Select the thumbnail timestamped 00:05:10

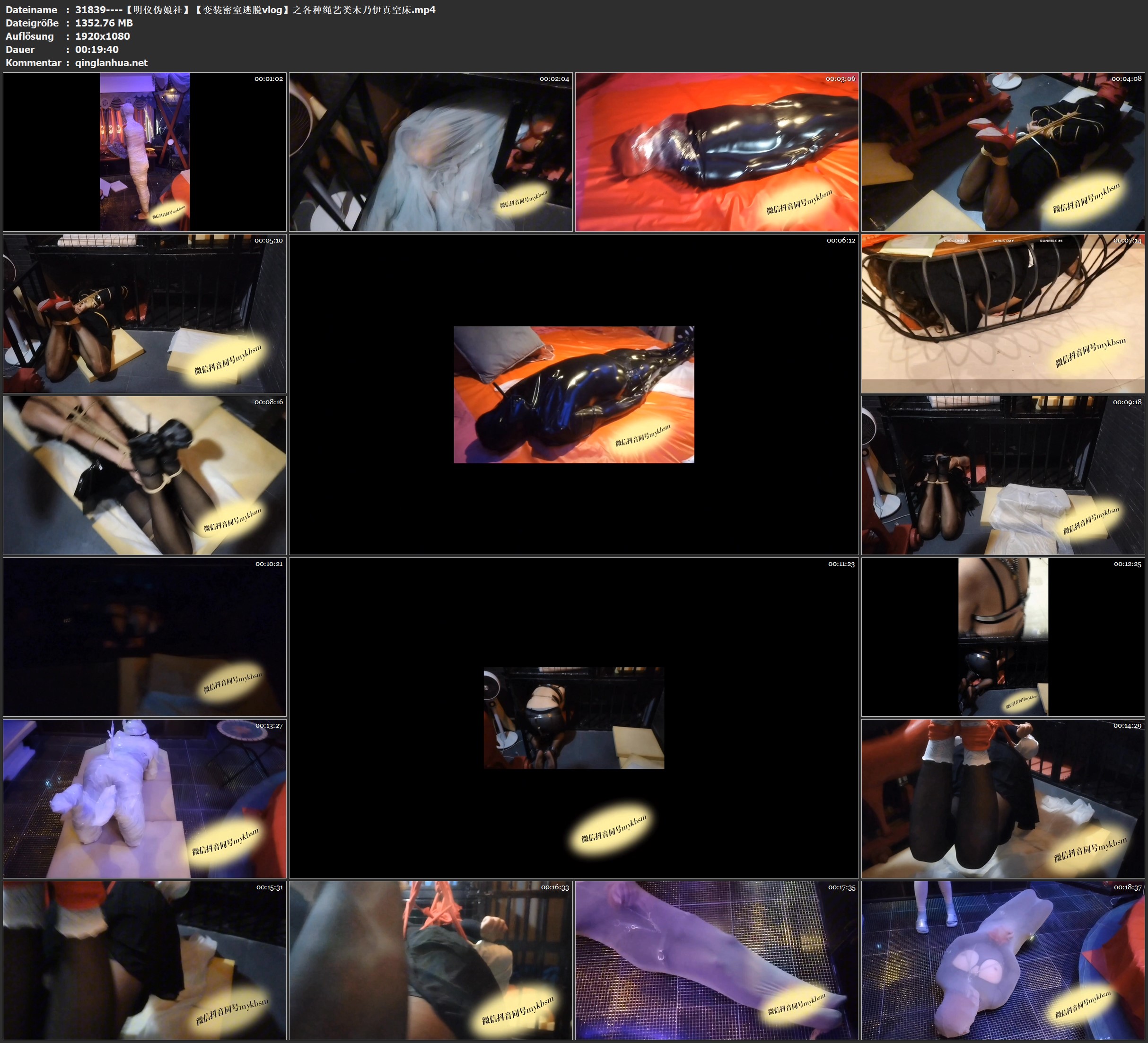tap(145, 313)
